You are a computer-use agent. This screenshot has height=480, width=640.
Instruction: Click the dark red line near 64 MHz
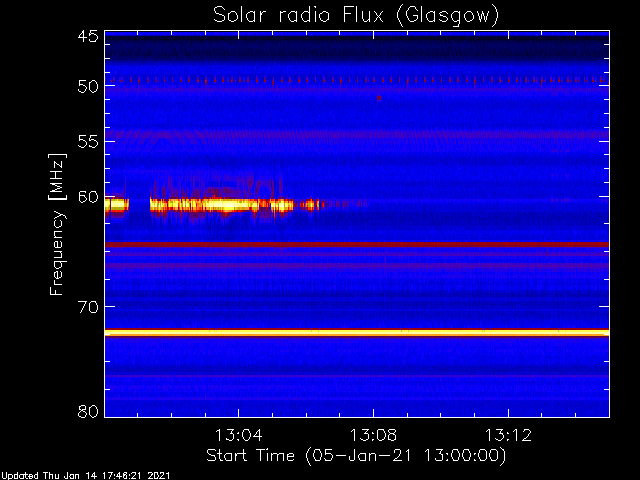(357, 244)
